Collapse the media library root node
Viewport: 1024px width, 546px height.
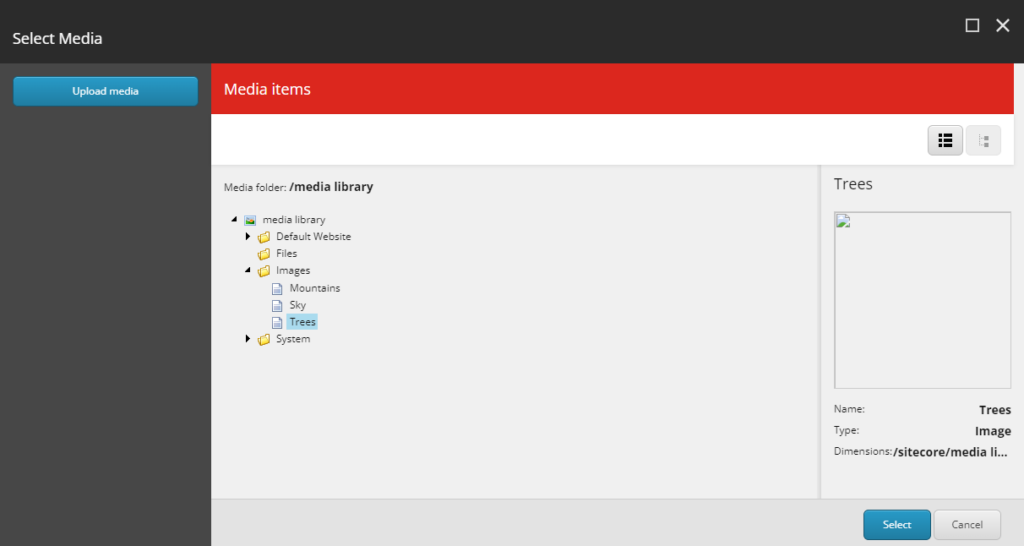pos(234,219)
